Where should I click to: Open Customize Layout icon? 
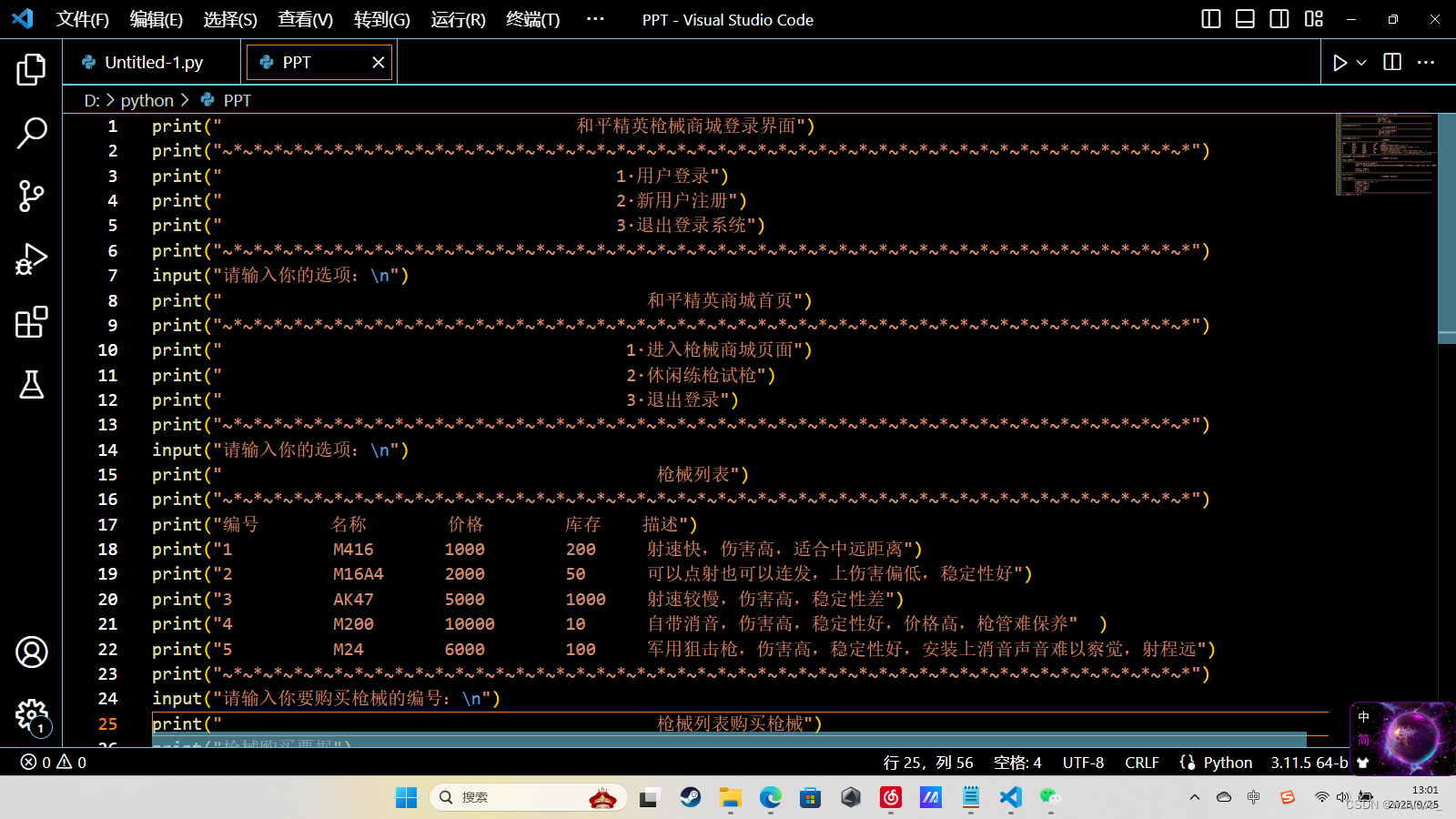click(1313, 19)
